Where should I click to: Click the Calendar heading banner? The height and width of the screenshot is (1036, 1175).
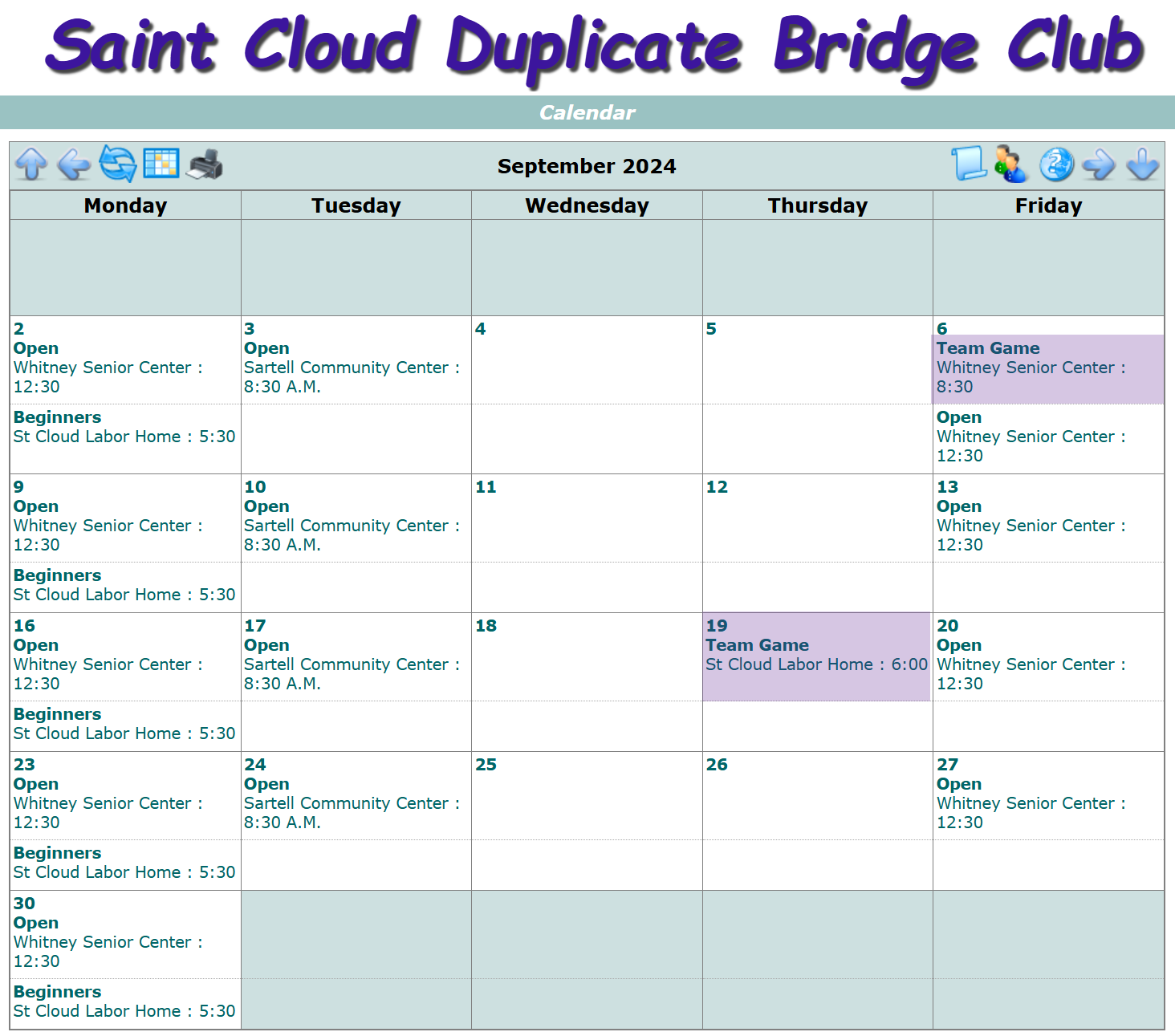[587, 112]
